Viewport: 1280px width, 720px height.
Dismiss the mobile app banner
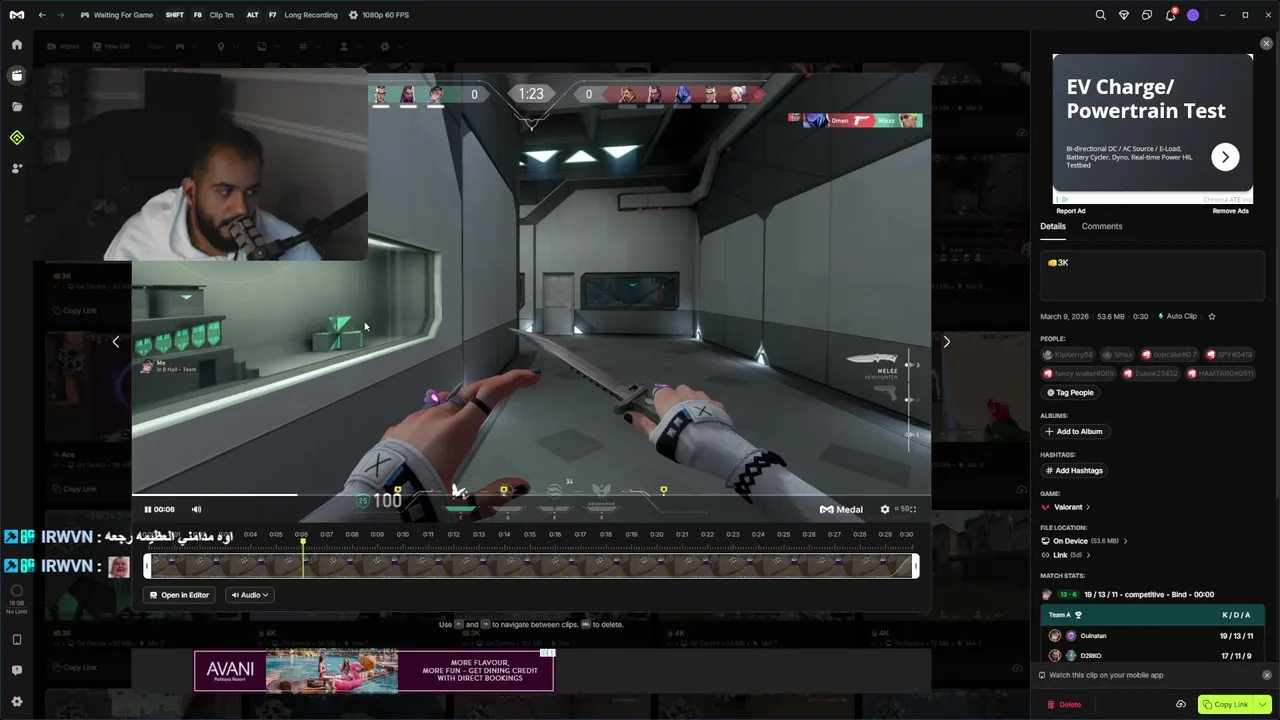click(1267, 675)
